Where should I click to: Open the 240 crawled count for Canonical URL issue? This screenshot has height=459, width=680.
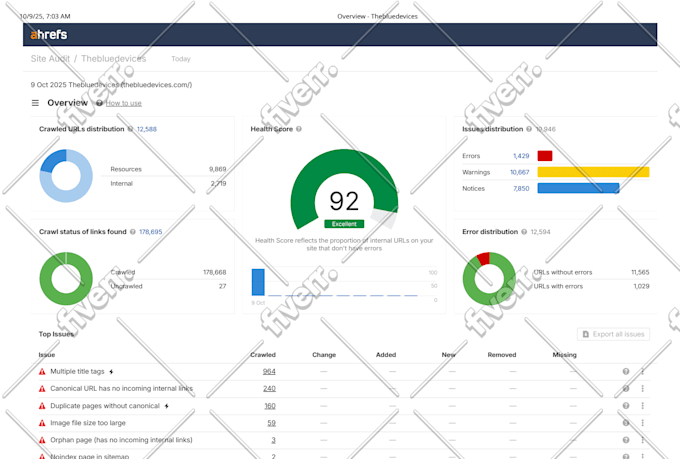point(269,389)
